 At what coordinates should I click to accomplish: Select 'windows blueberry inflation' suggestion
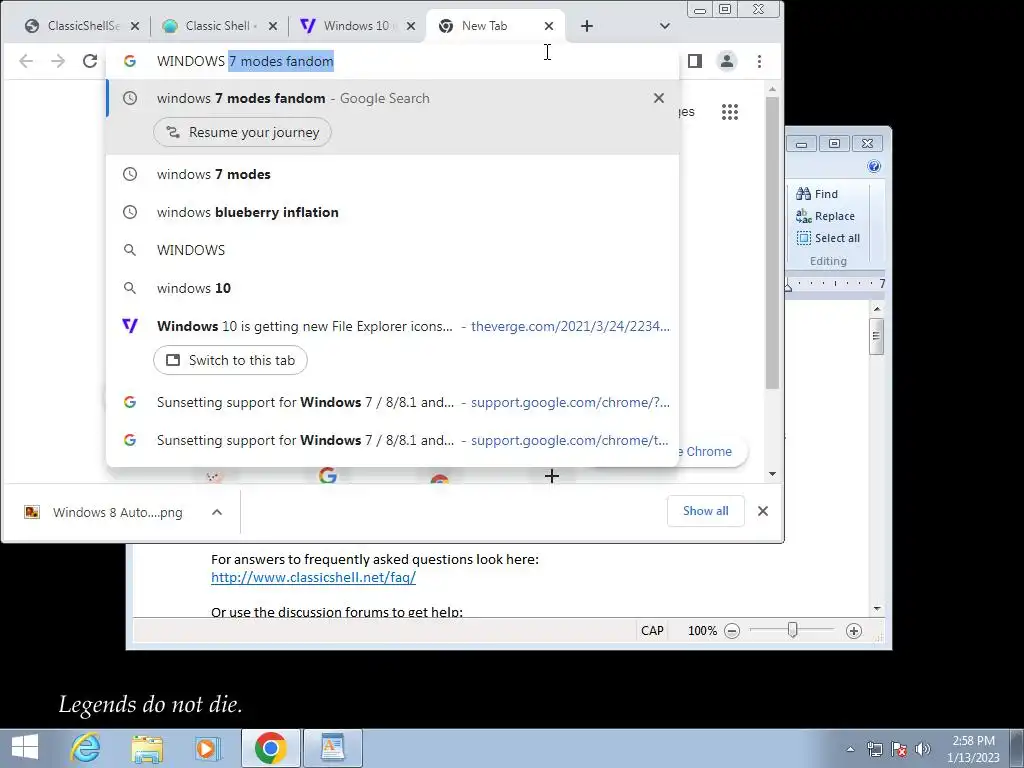pos(392,212)
